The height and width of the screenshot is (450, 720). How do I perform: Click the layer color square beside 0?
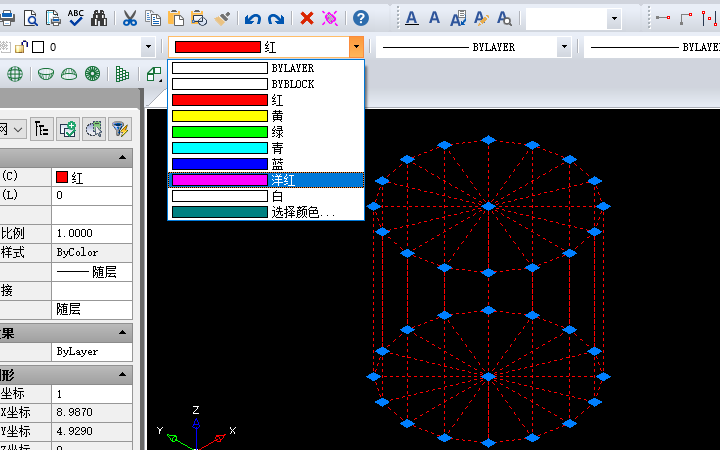(38, 47)
